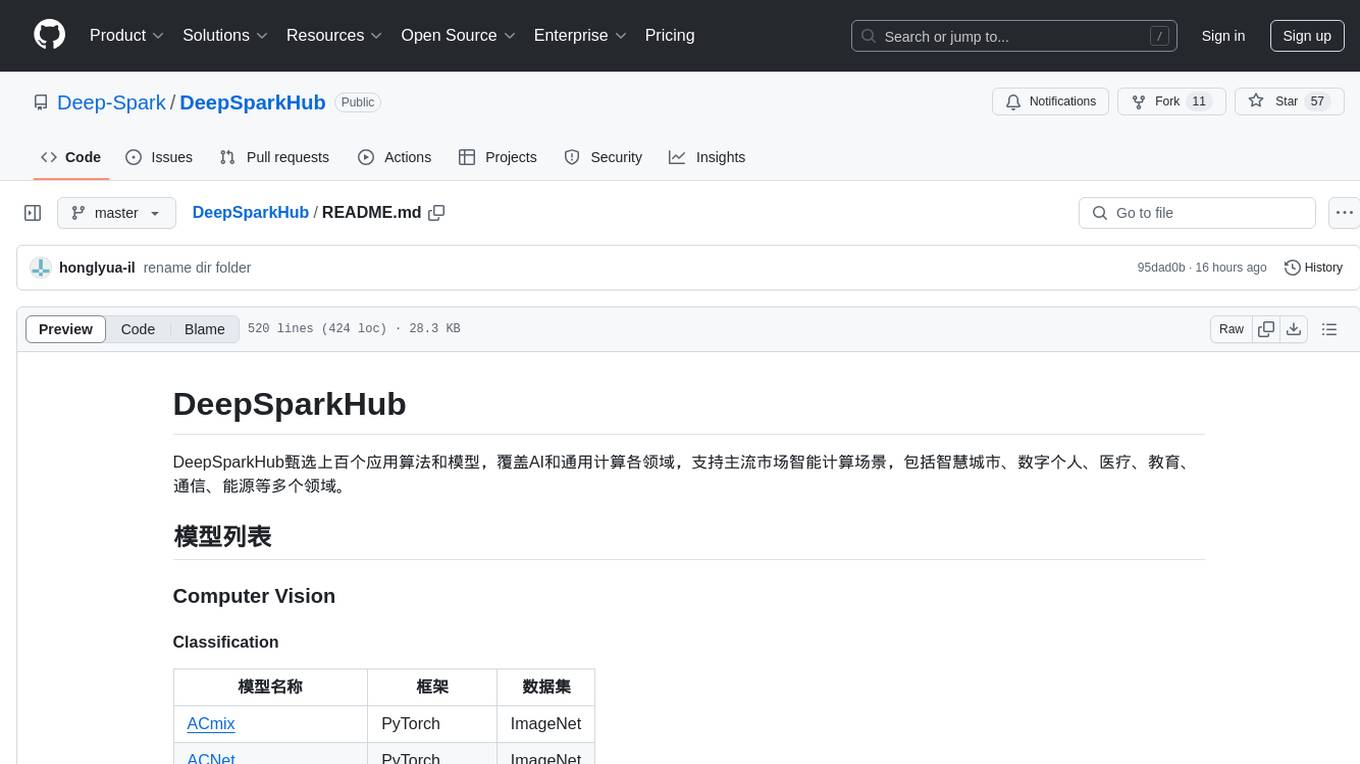Image resolution: width=1360 pixels, height=764 pixels.
Task: Open the Deep-Spark owner link
Action: click(112, 102)
